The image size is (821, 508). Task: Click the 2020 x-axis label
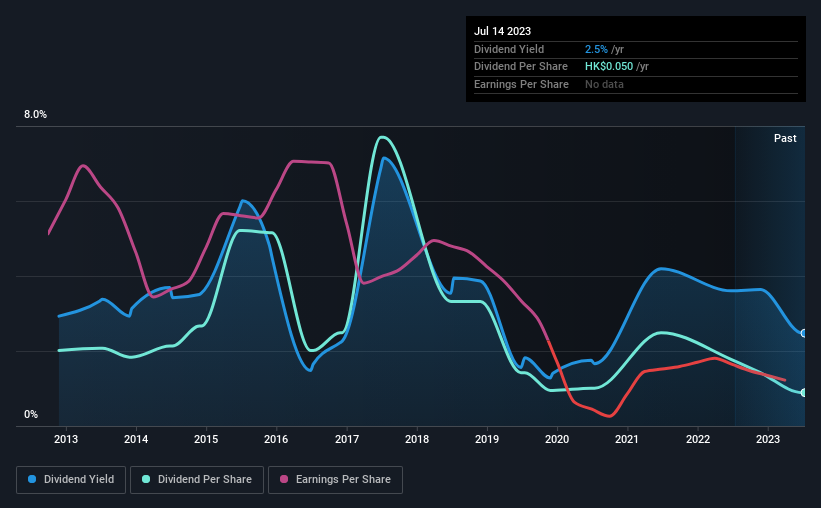pos(557,439)
